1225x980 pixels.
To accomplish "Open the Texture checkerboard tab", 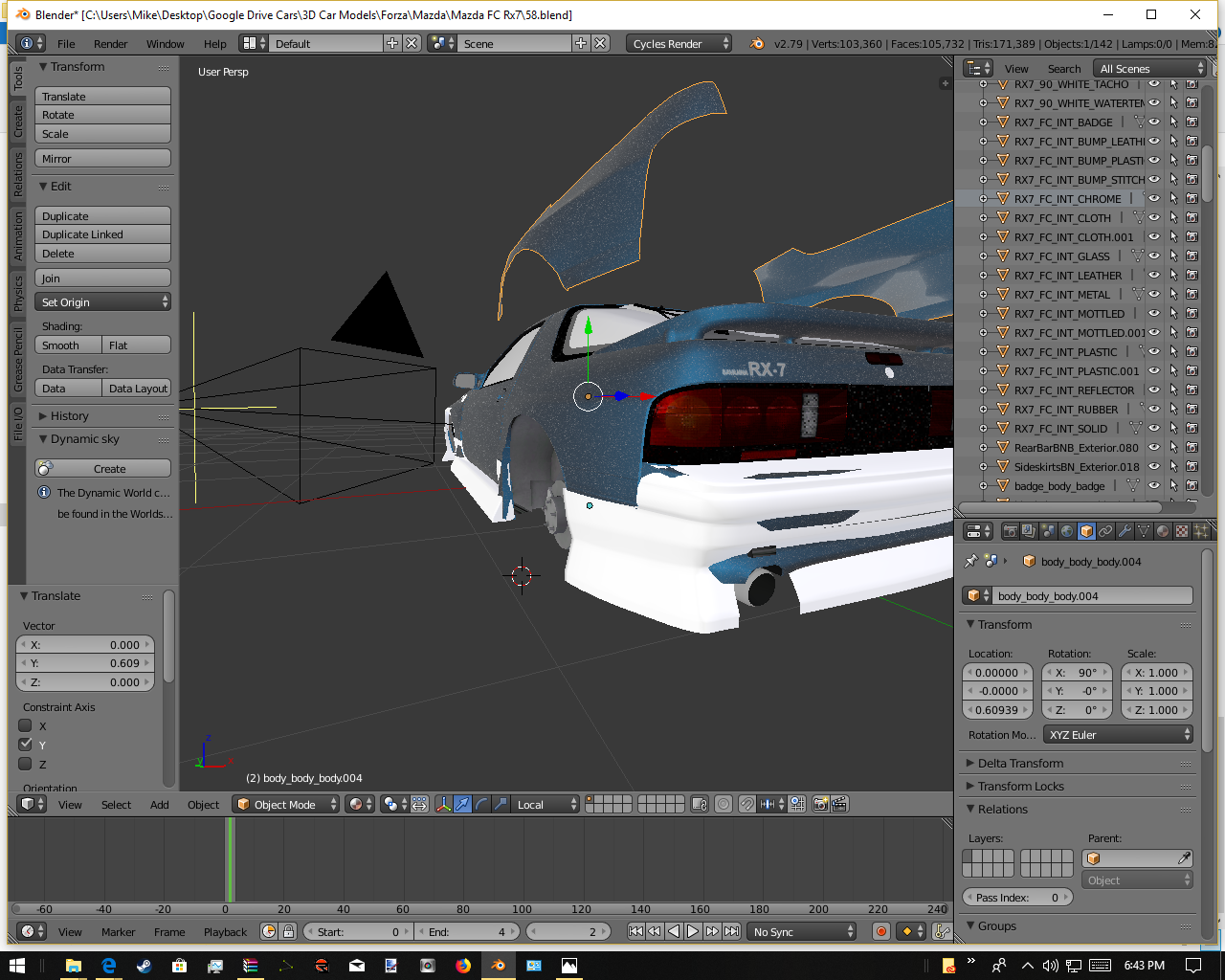I will click(1182, 531).
